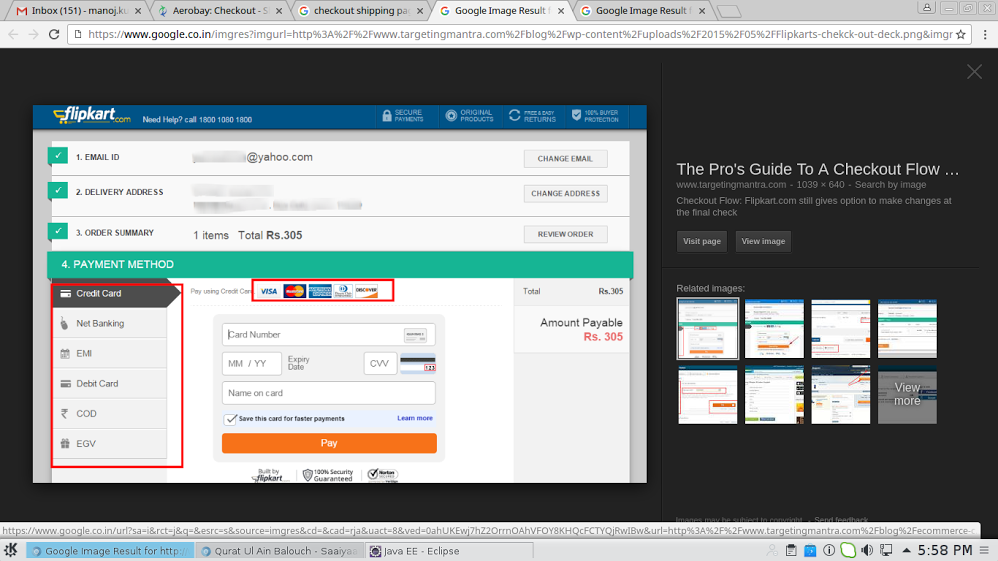Open a new tab with the new-tab button
The height and width of the screenshot is (561, 998).
[728, 11]
